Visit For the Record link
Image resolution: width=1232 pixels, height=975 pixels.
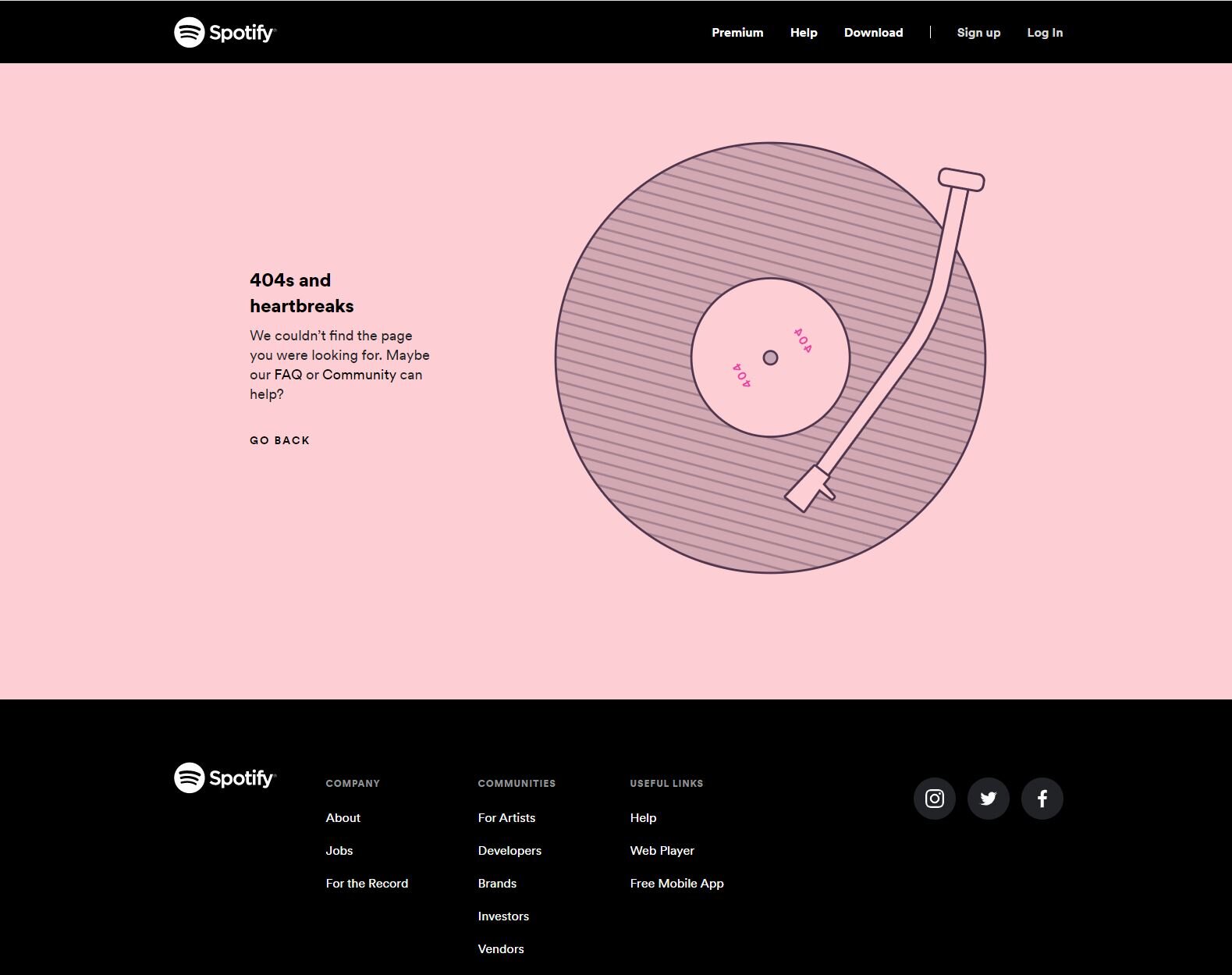[x=367, y=884]
